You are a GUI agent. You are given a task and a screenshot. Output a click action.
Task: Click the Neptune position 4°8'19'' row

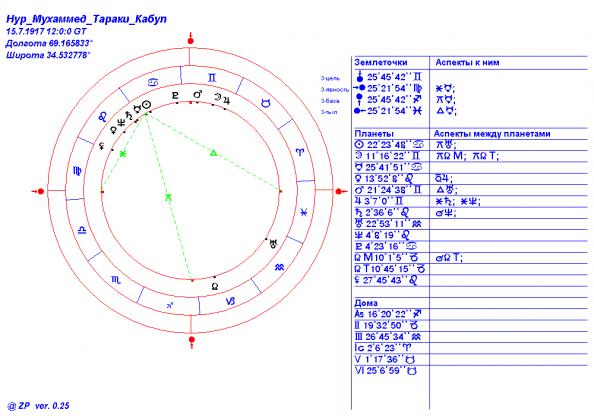(382, 235)
